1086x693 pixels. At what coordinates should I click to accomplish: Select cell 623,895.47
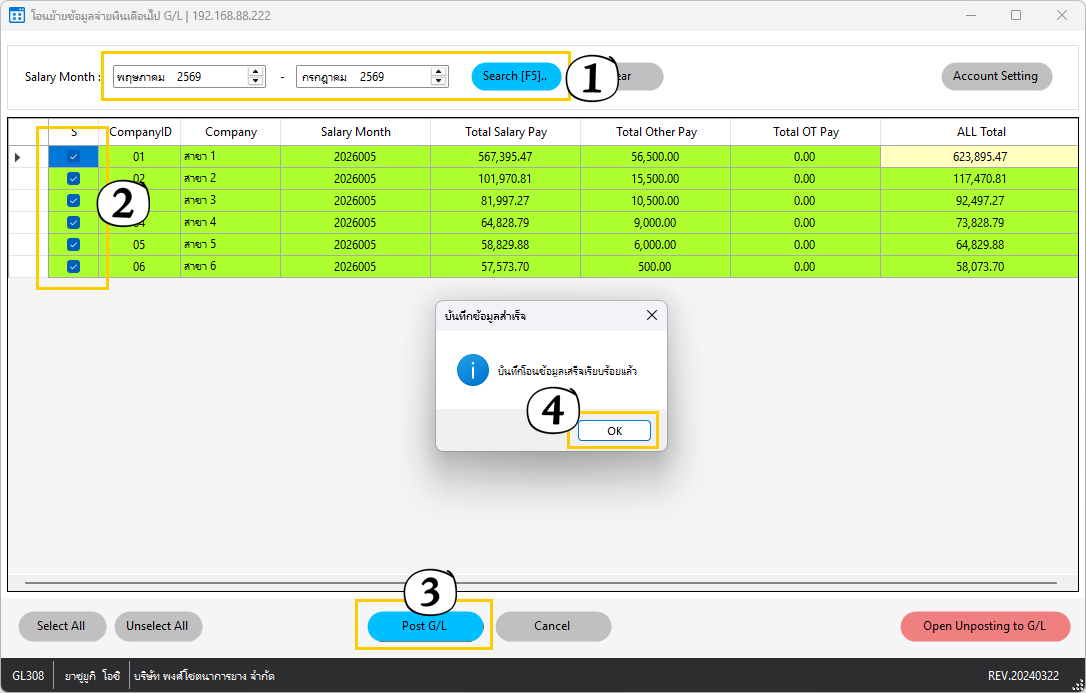coord(980,156)
